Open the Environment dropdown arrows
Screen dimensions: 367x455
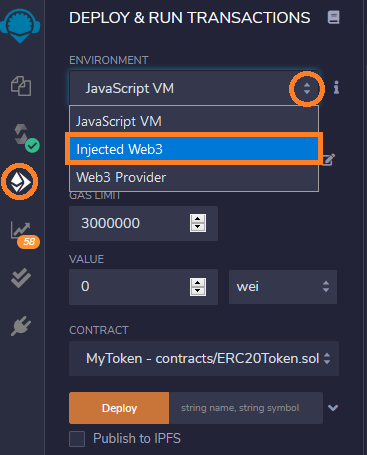307,89
